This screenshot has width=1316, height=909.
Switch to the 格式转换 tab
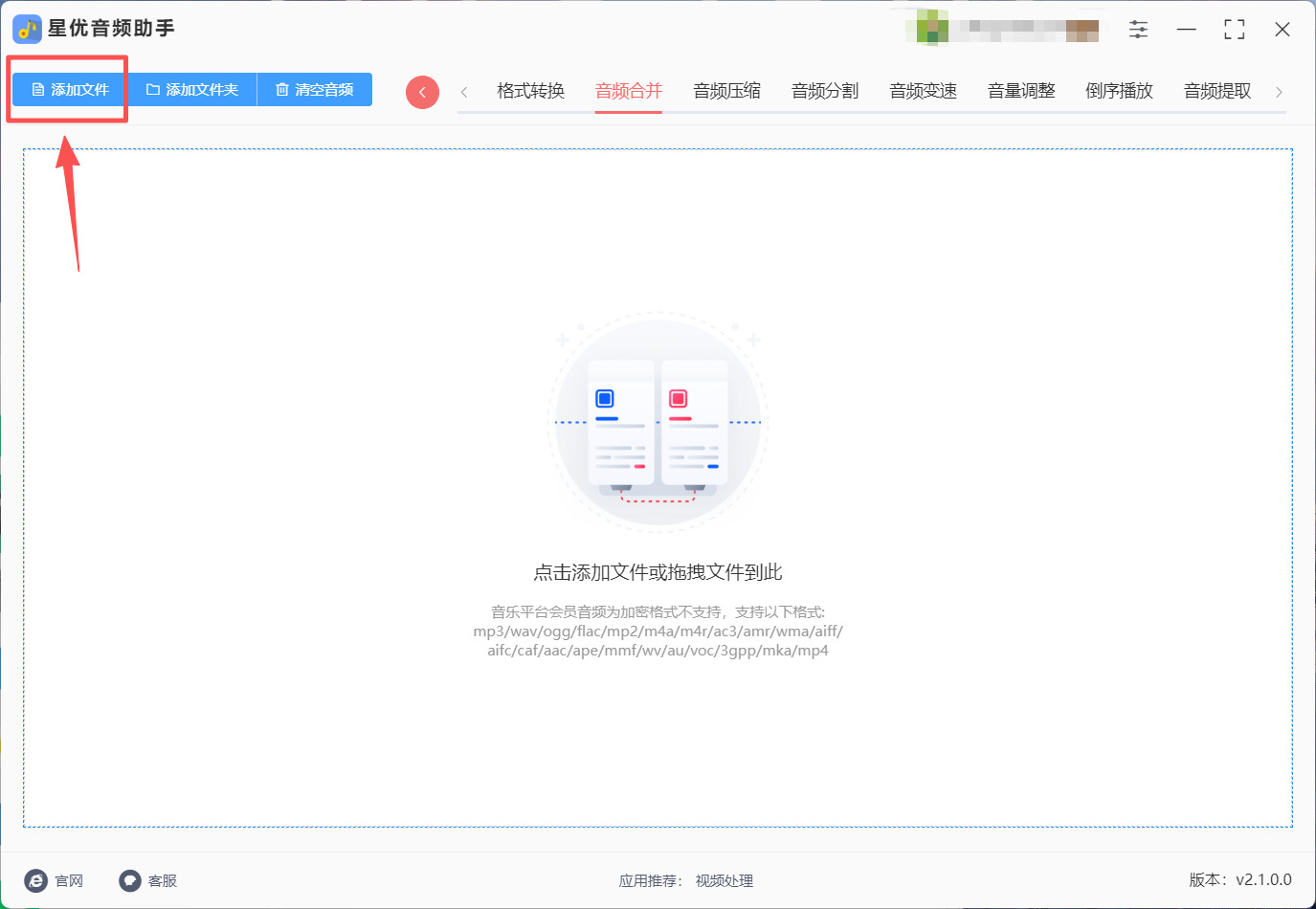[531, 91]
